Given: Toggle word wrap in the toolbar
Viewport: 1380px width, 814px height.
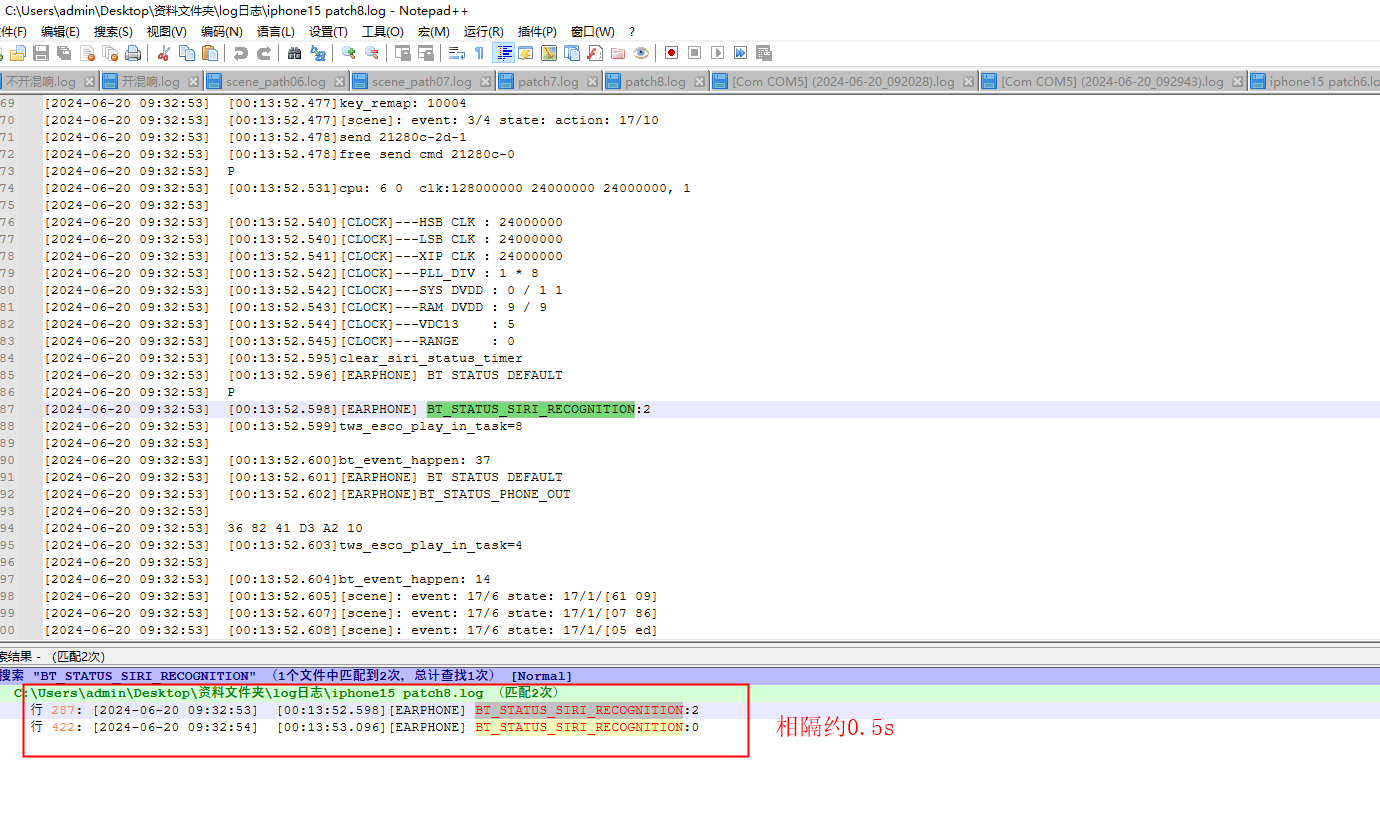Looking at the screenshot, I should coord(457,53).
